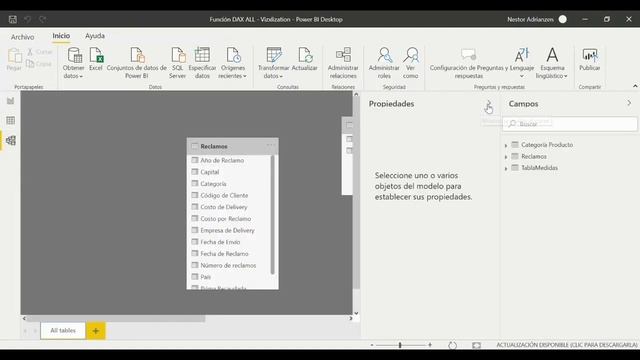Redo the last action
The width and height of the screenshot is (640, 360).
coord(42,19)
